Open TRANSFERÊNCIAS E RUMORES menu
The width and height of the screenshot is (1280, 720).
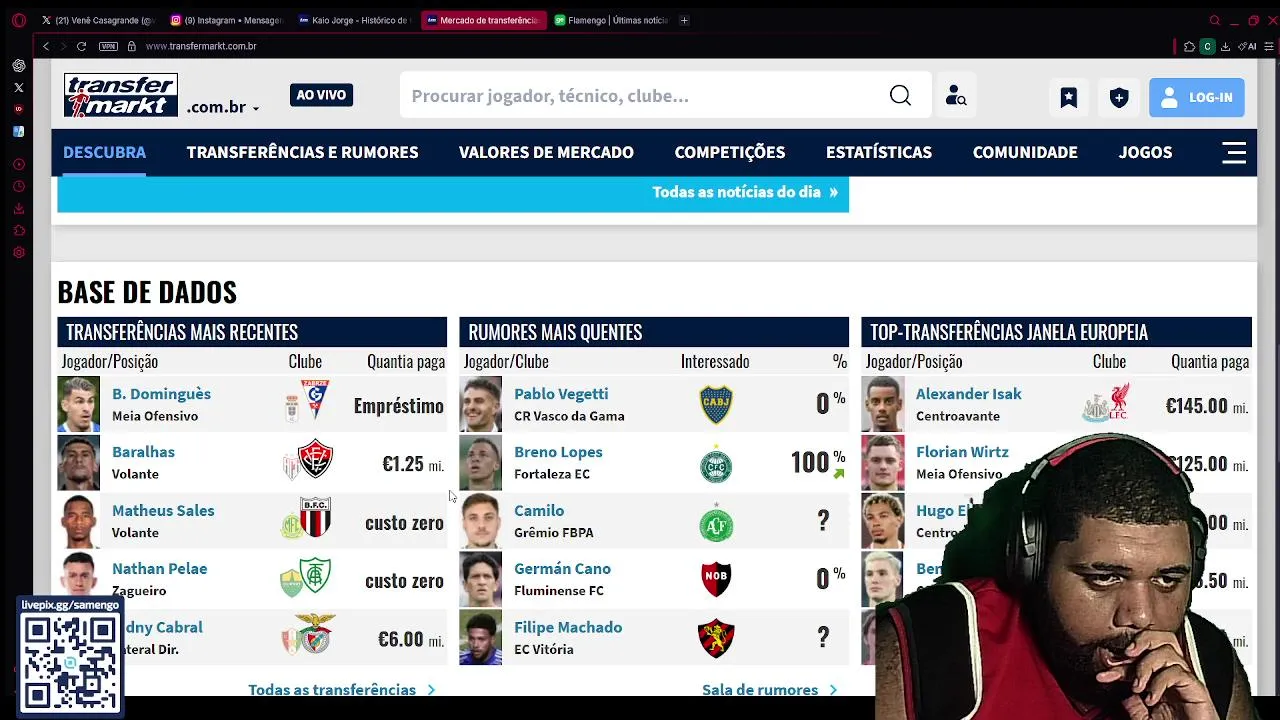pyautogui.click(x=302, y=152)
